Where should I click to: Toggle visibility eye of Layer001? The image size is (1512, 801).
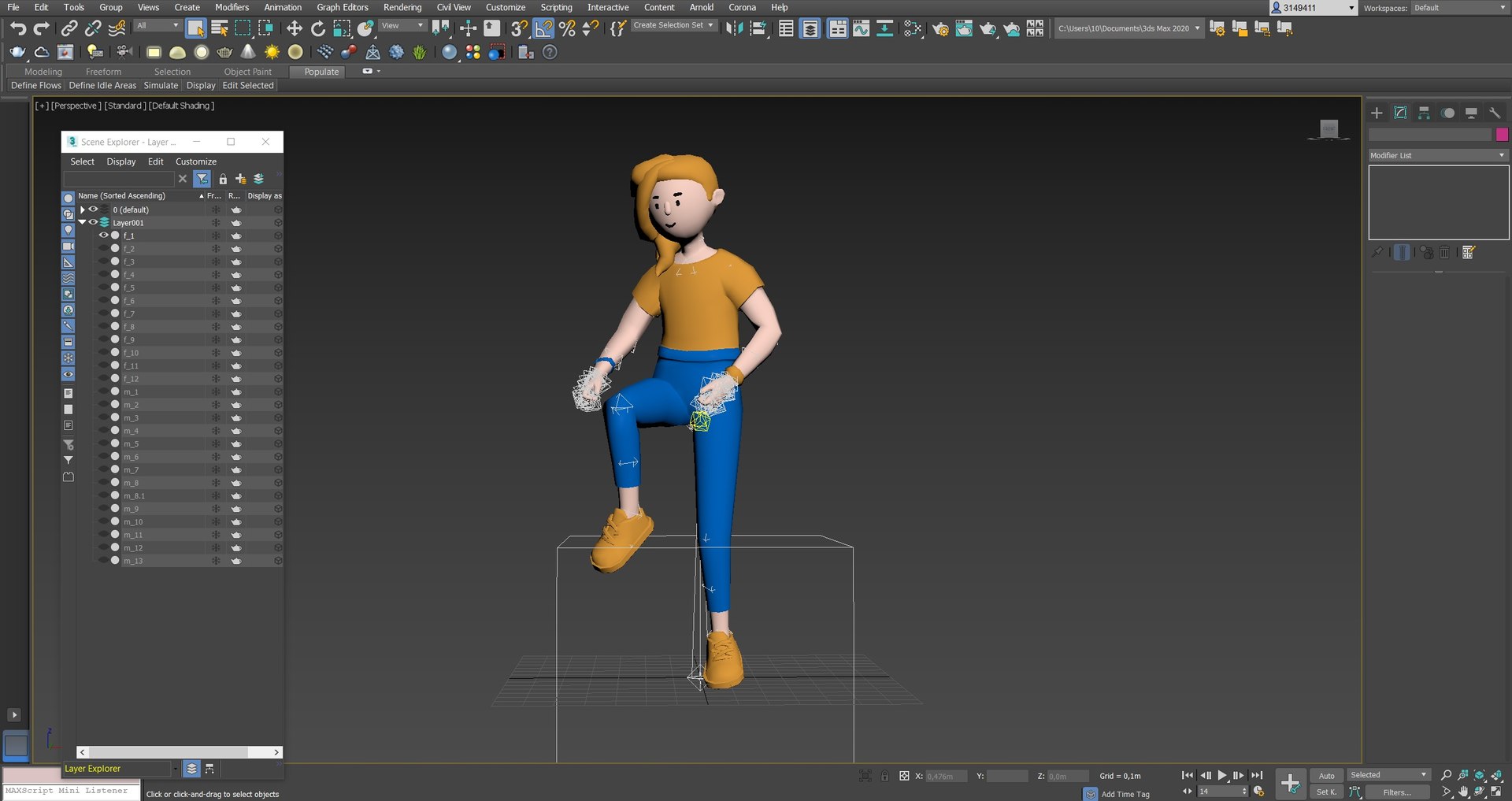pyautogui.click(x=93, y=222)
